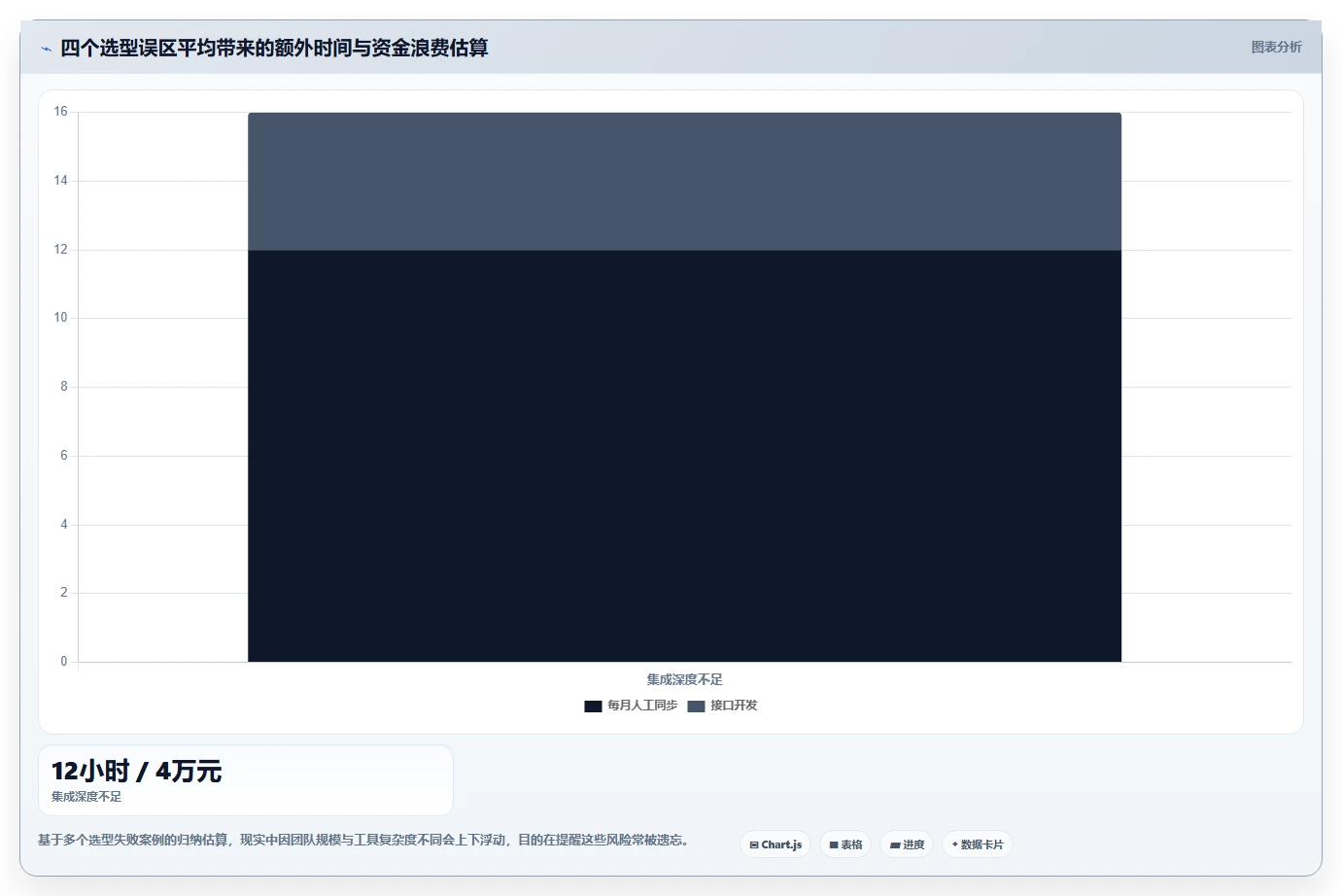The height and width of the screenshot is (896, 1342).
Task: Toggle the 每月人工同步 legend entry
Action: tap(631, 706)
